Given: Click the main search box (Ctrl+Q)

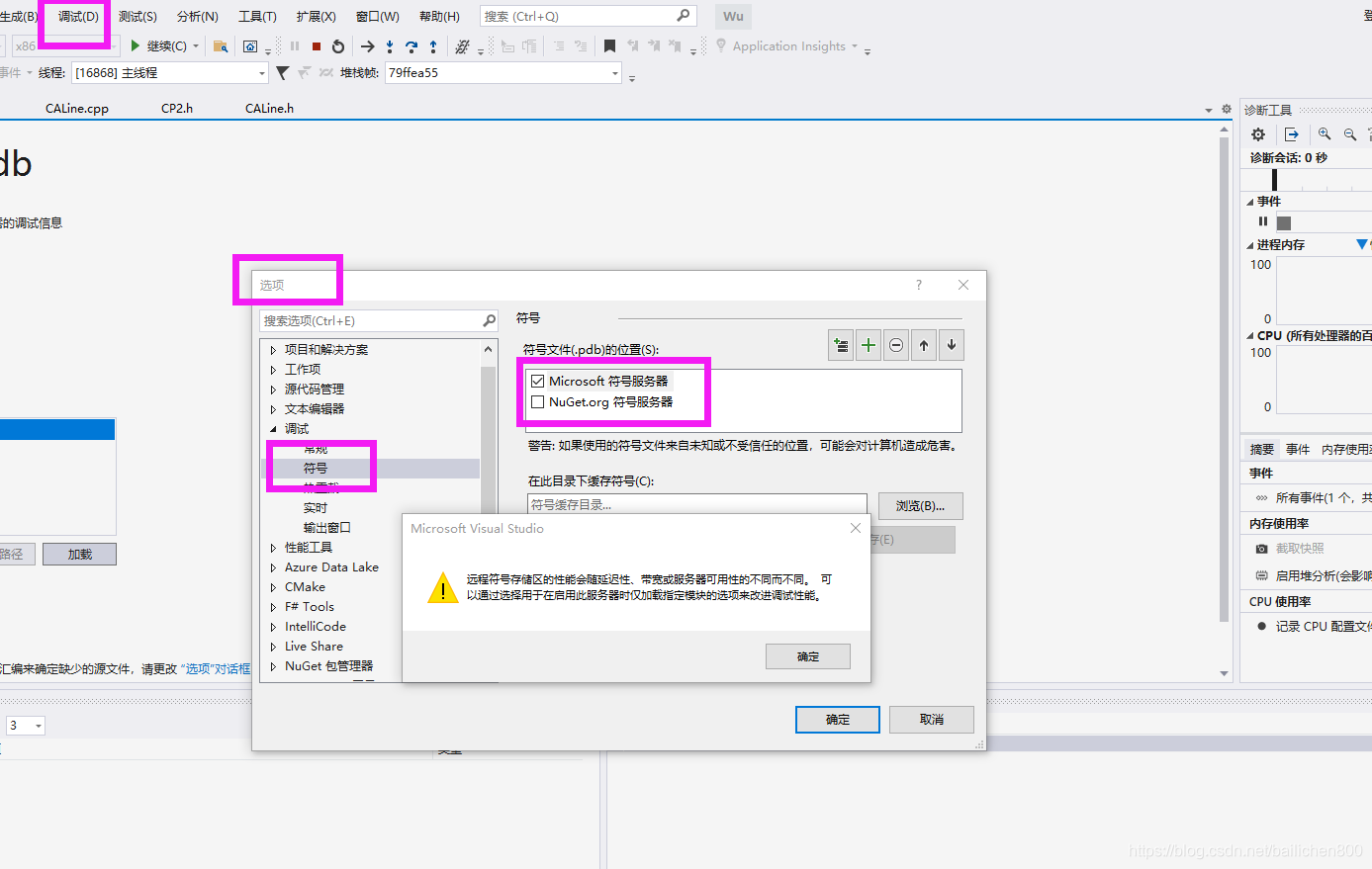Looking at the screenshot, I should point(588,16).
